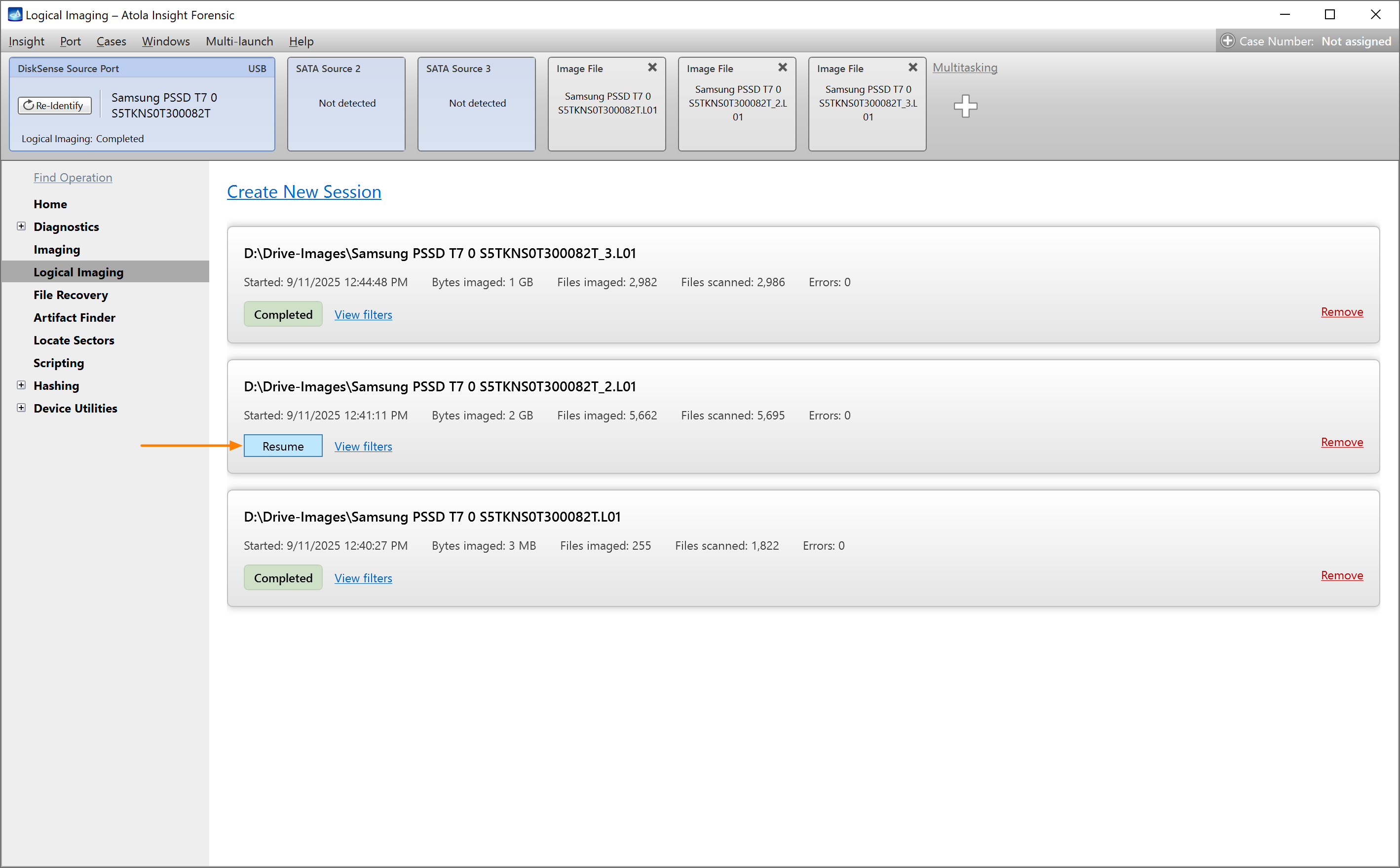Select the S5TKNS0T300082T.L01 Image File card
This screenshot has width=1400, height=868.
606,104
